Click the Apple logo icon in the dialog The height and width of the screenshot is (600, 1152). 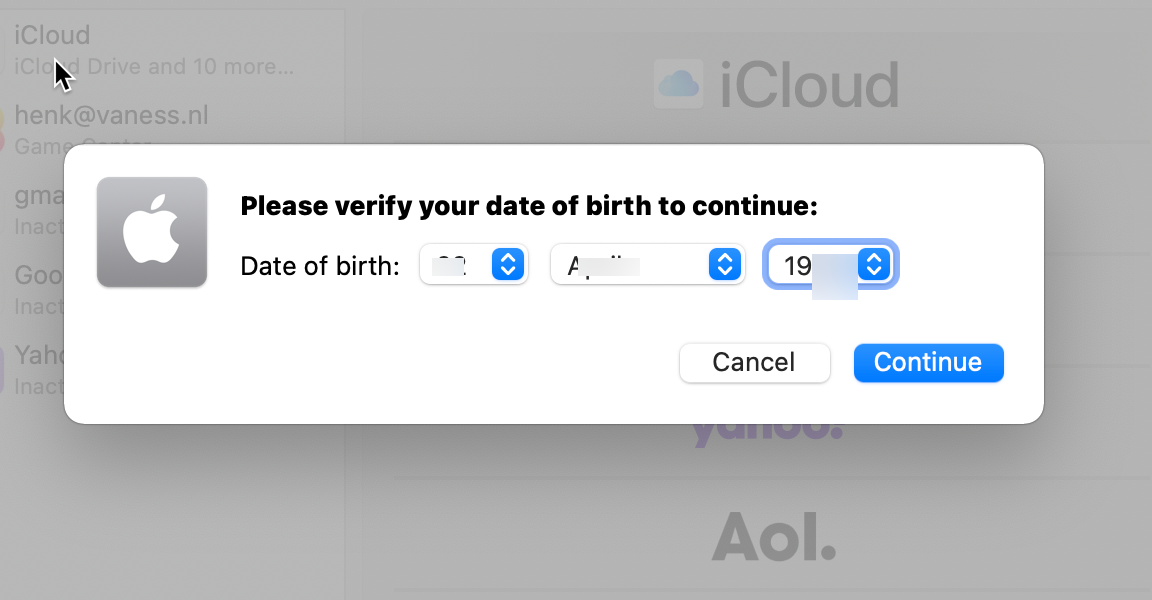152,232
